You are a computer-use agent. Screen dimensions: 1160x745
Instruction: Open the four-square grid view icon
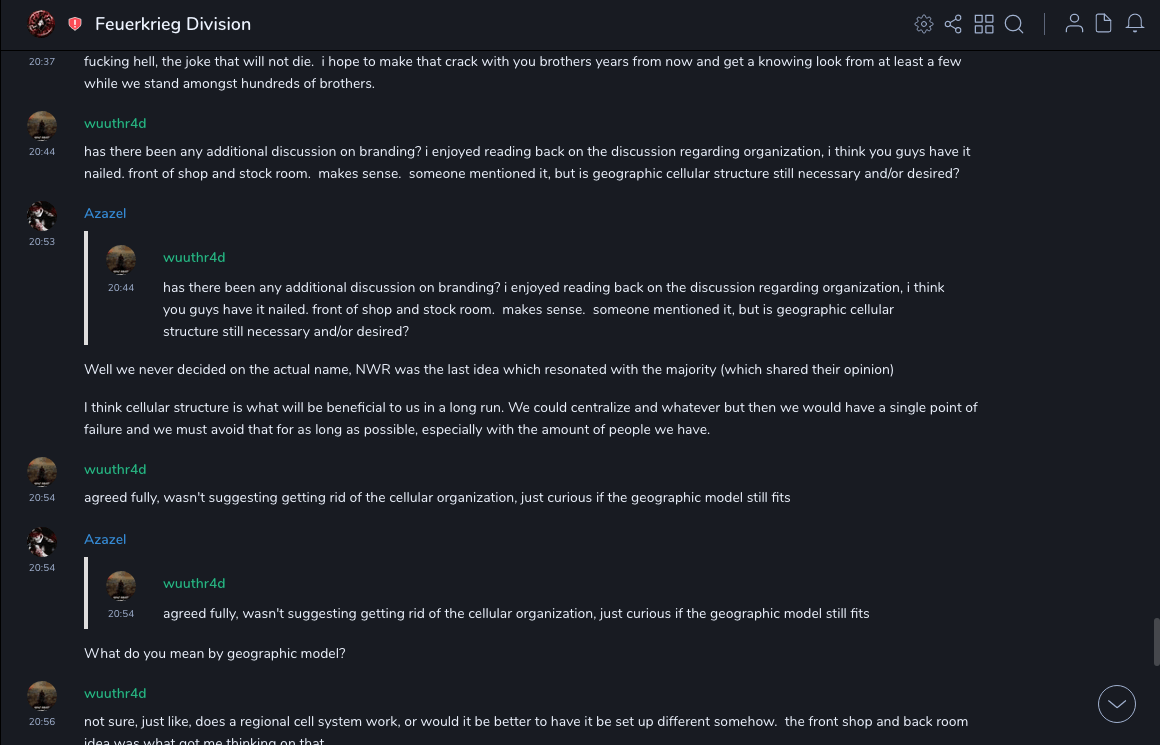pyautogui.click(x=984, y=24)
